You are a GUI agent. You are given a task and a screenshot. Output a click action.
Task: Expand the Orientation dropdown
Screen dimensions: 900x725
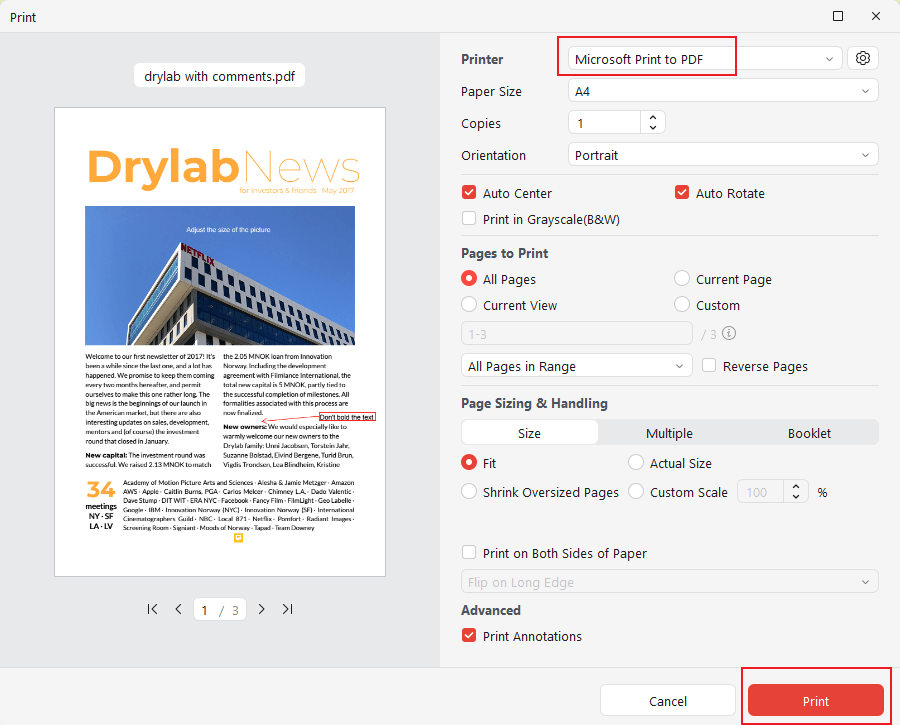722,154
